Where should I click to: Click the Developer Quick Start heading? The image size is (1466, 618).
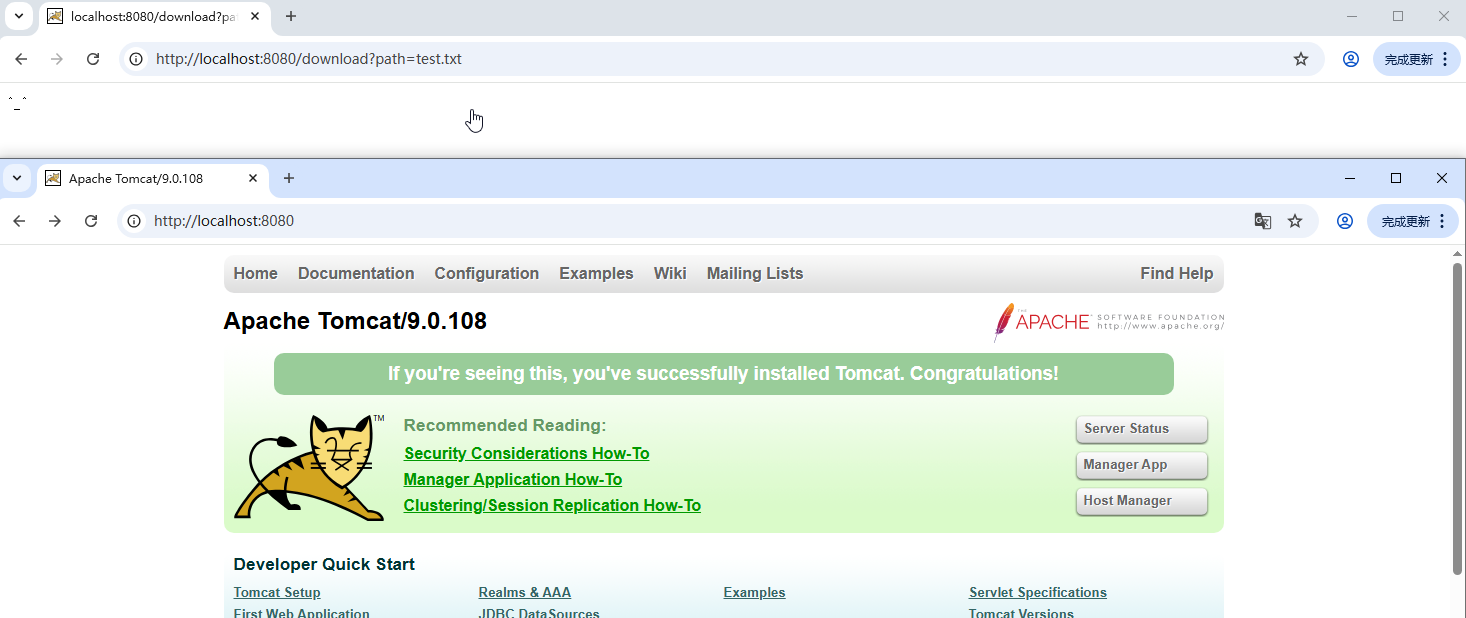[324, 564]
